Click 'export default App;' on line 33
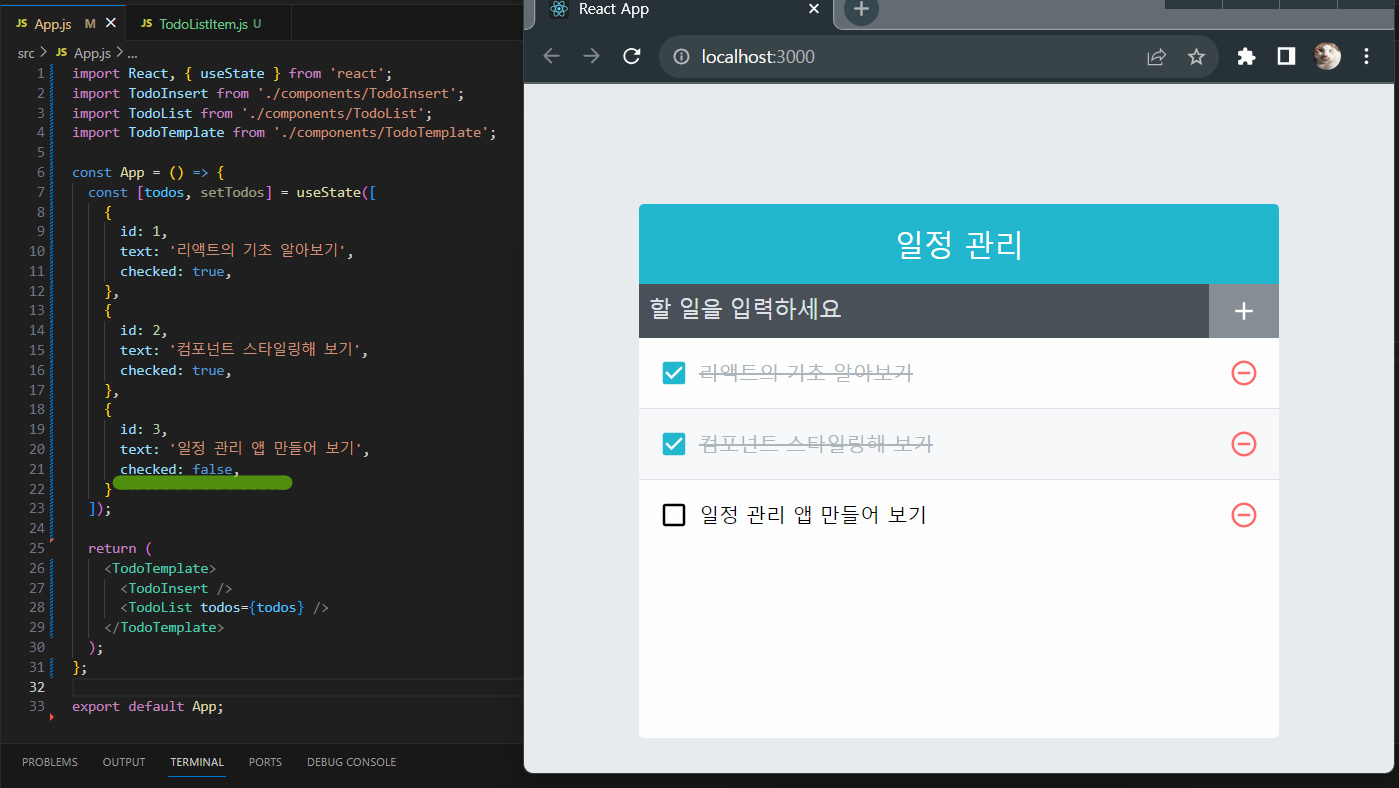 pyautogui.click(x=148, y=706)
